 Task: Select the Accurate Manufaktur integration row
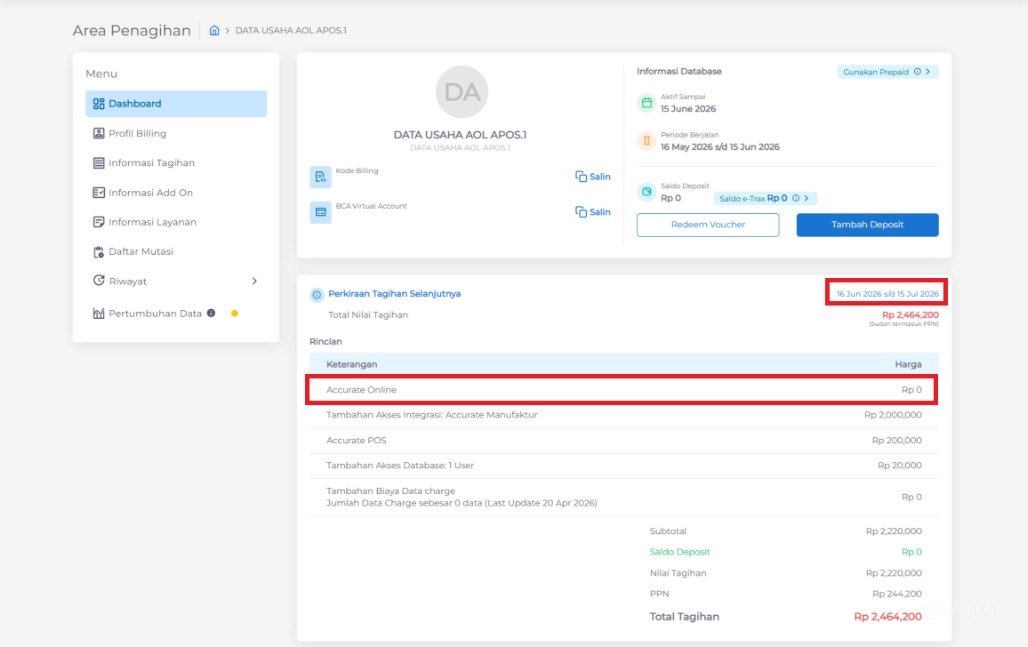click(623, 415)
